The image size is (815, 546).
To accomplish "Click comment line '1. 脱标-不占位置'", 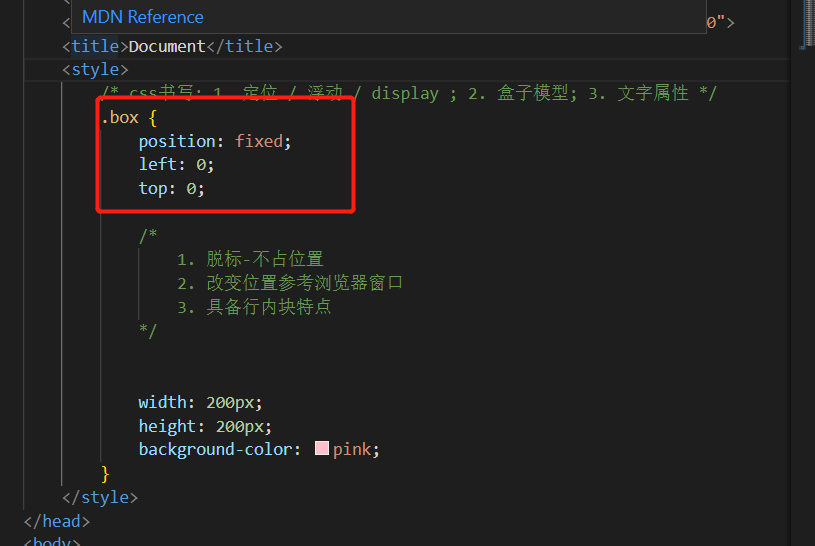I will (250, 259).
